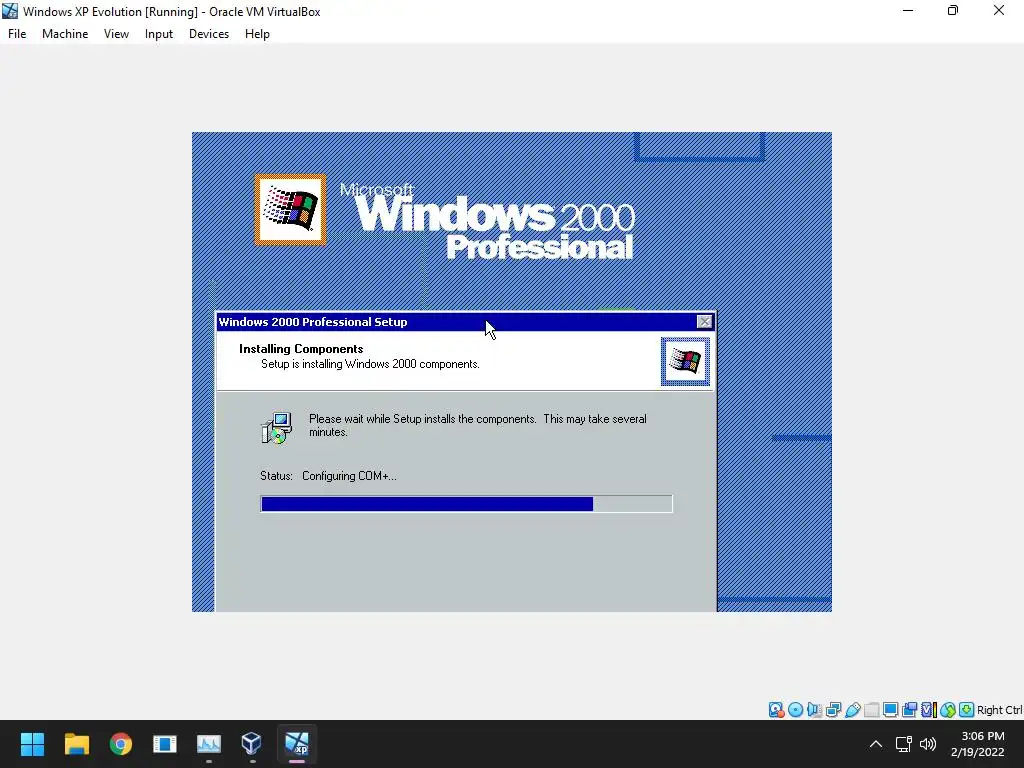Screen dimensions: 1024x768
Task: Click the 'Installing Components' heading
Action: [x=301, y=349]
